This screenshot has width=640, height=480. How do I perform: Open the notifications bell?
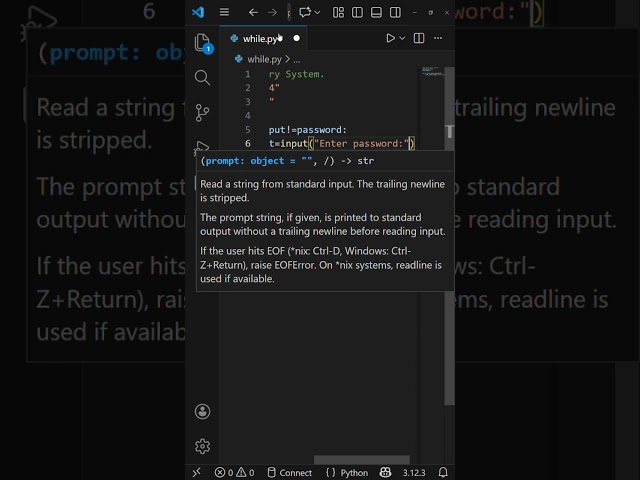(x=443, y=472)
